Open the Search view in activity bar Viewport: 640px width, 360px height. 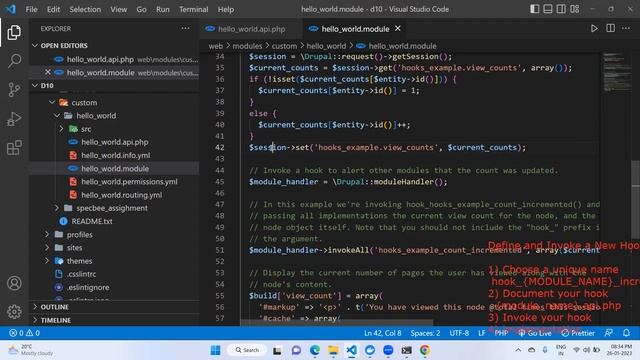coord(14,61)
